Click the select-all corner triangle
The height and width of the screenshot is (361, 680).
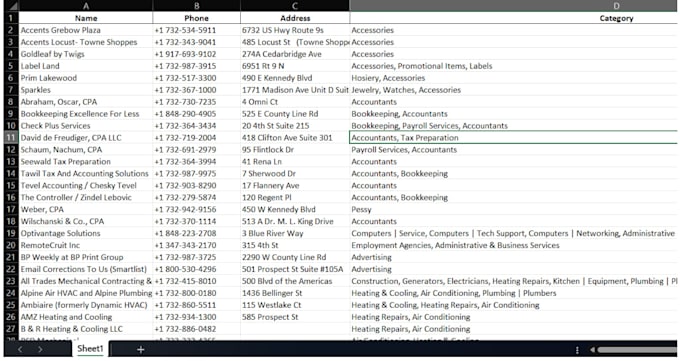(12, 6)
